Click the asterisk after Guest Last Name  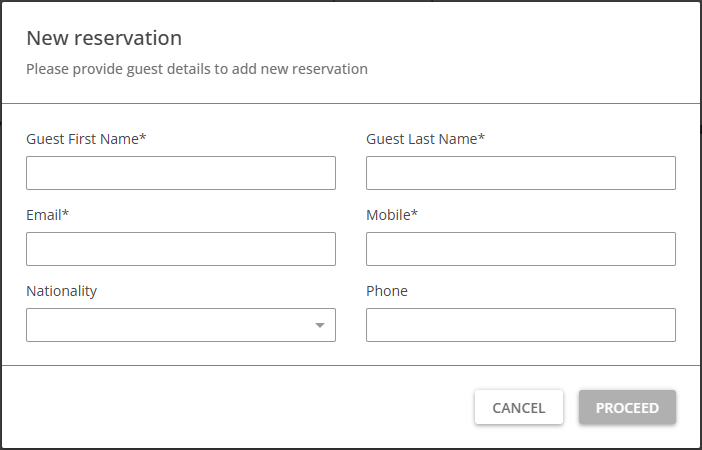[482, 138]
